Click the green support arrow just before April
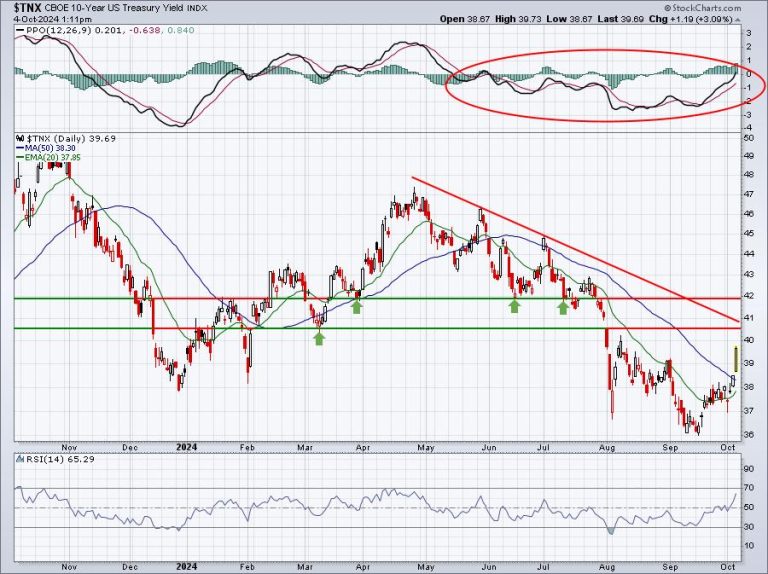The width and height of the screenshot is (768, 574). click(356, 307)
